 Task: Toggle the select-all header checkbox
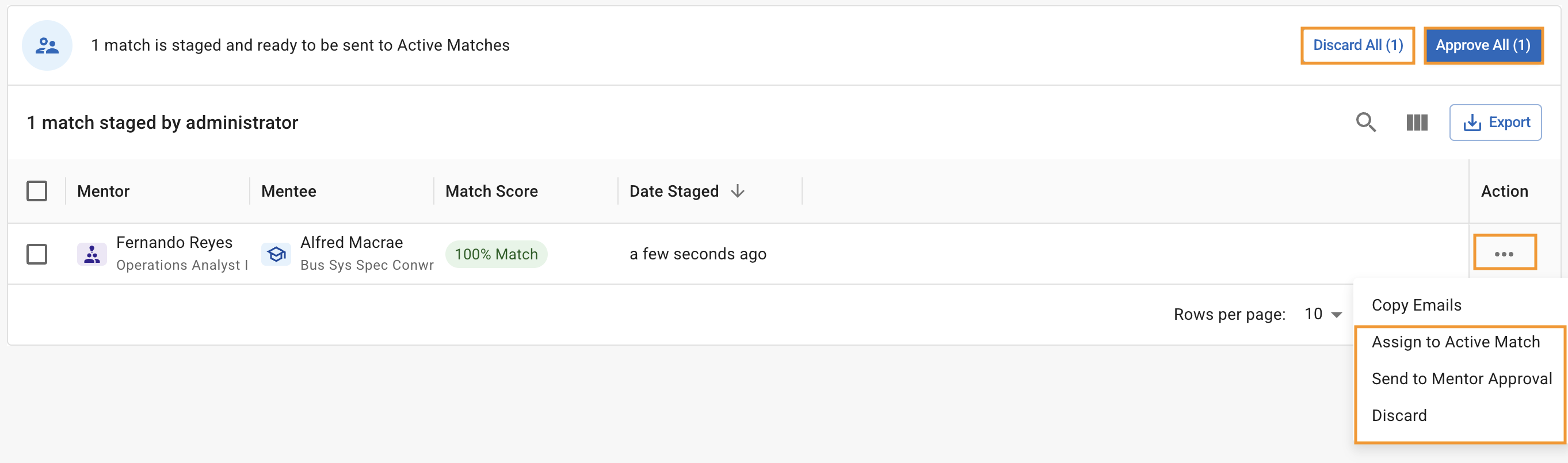click(x=37, y=191)
